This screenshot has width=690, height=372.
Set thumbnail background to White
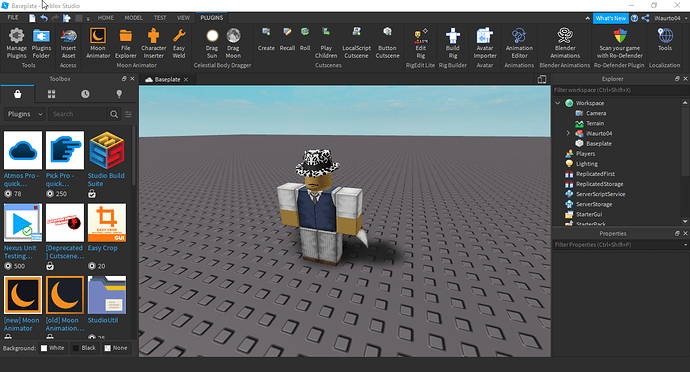[x=52, y=348]
